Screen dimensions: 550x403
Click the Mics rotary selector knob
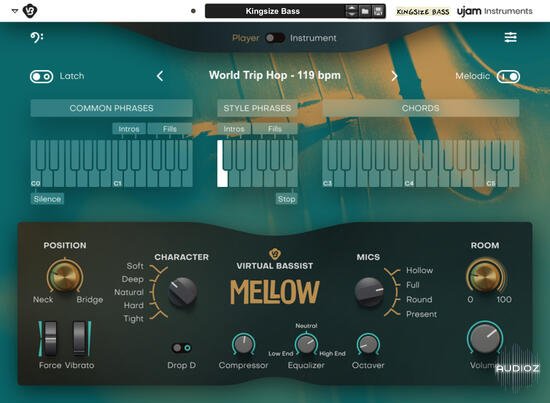click(369, 292)
